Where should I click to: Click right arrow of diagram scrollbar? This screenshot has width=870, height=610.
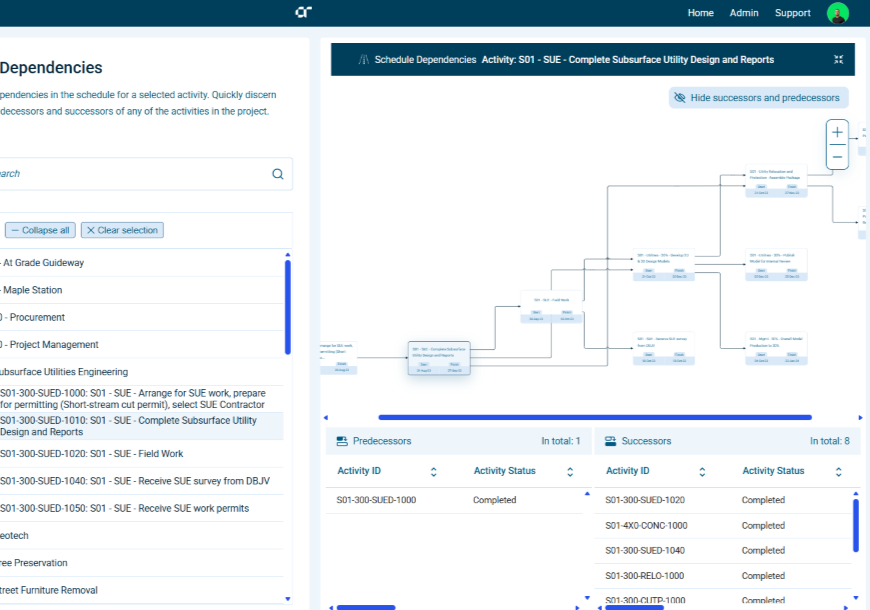(861, 417)
